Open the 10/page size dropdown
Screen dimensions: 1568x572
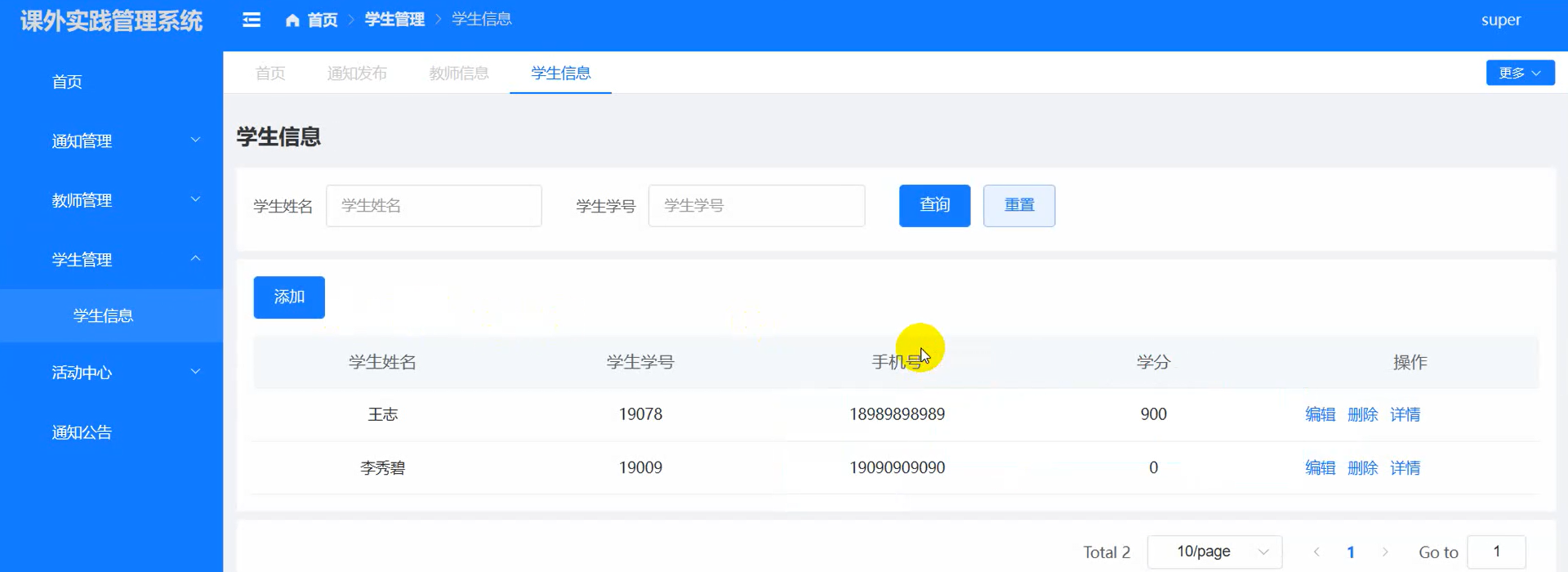1214,552
